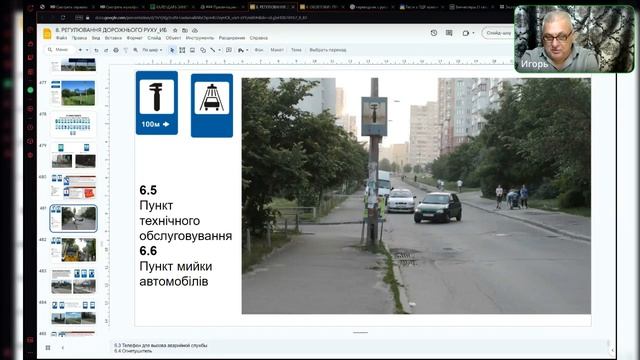
Task: Choose the line tool
Action: (213, 50)
